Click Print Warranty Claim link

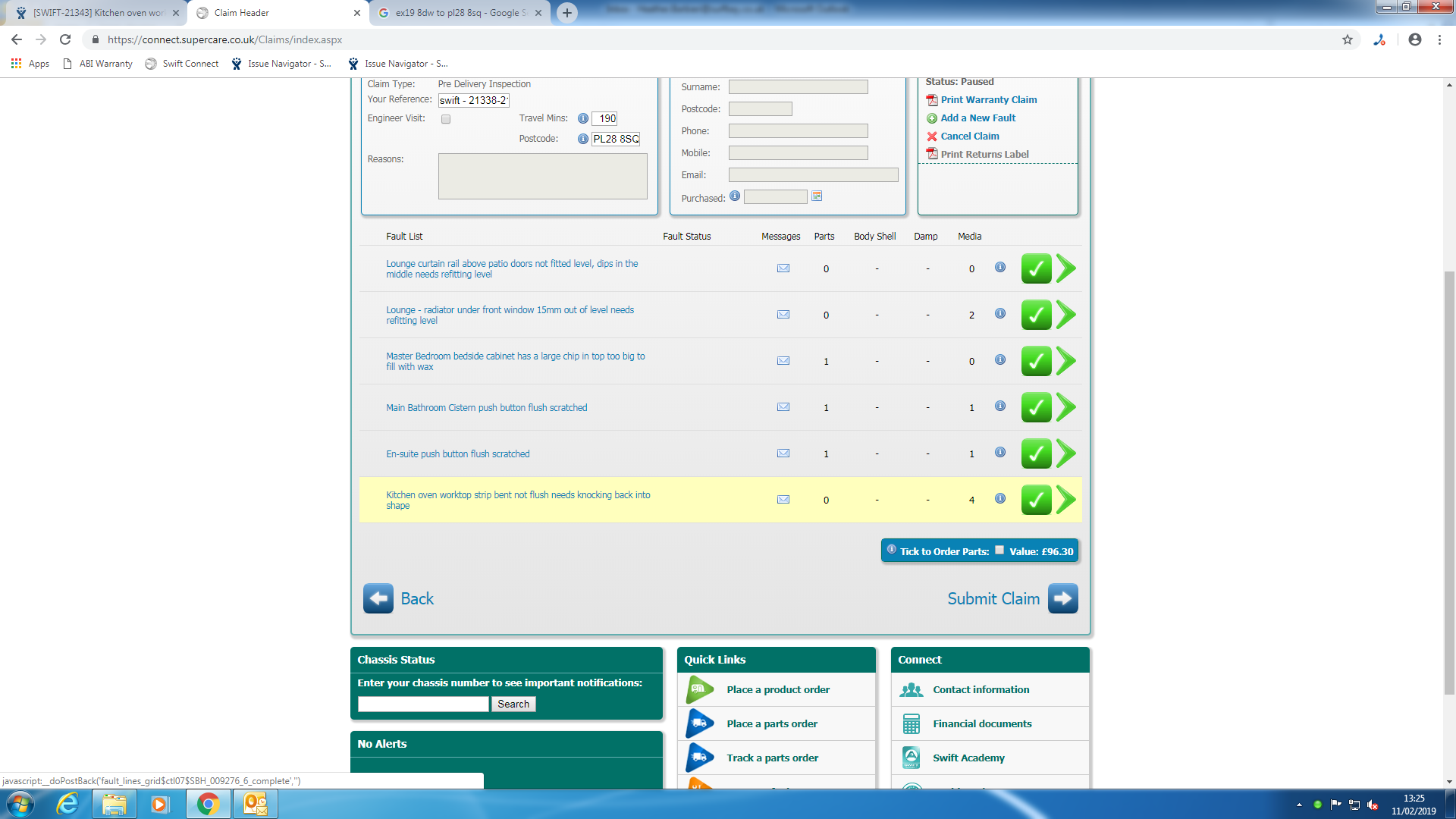(x=988, y=100)
